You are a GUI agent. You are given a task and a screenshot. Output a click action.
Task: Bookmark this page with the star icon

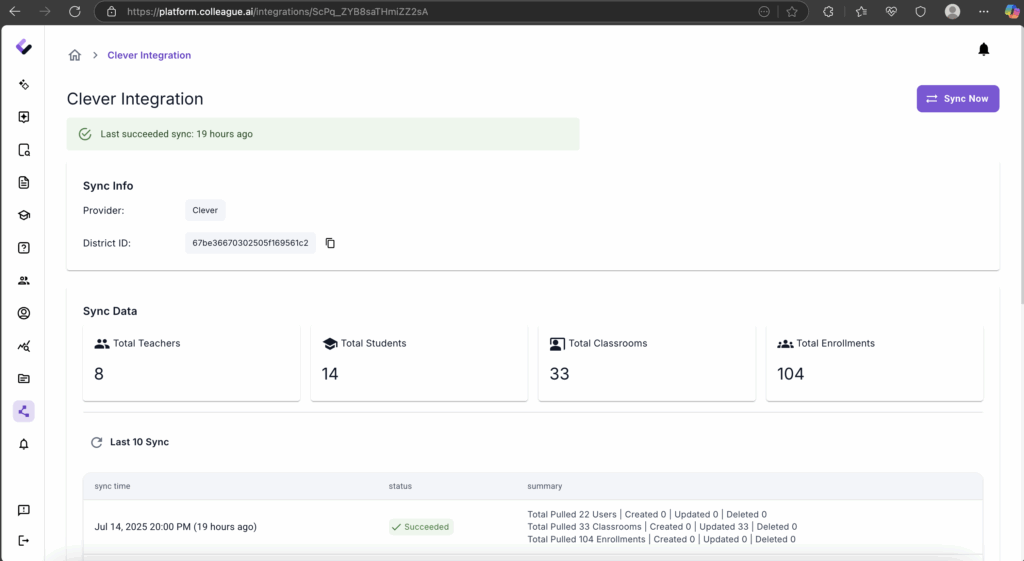[792, 11]
